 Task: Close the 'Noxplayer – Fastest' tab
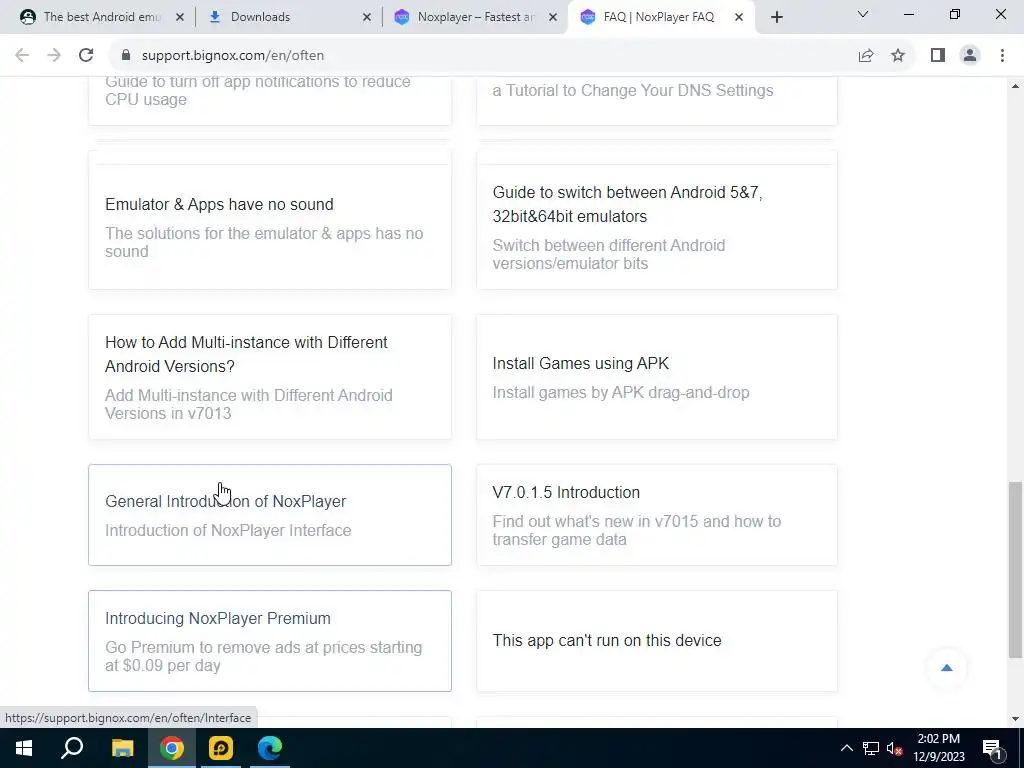[x=553, y=17]
